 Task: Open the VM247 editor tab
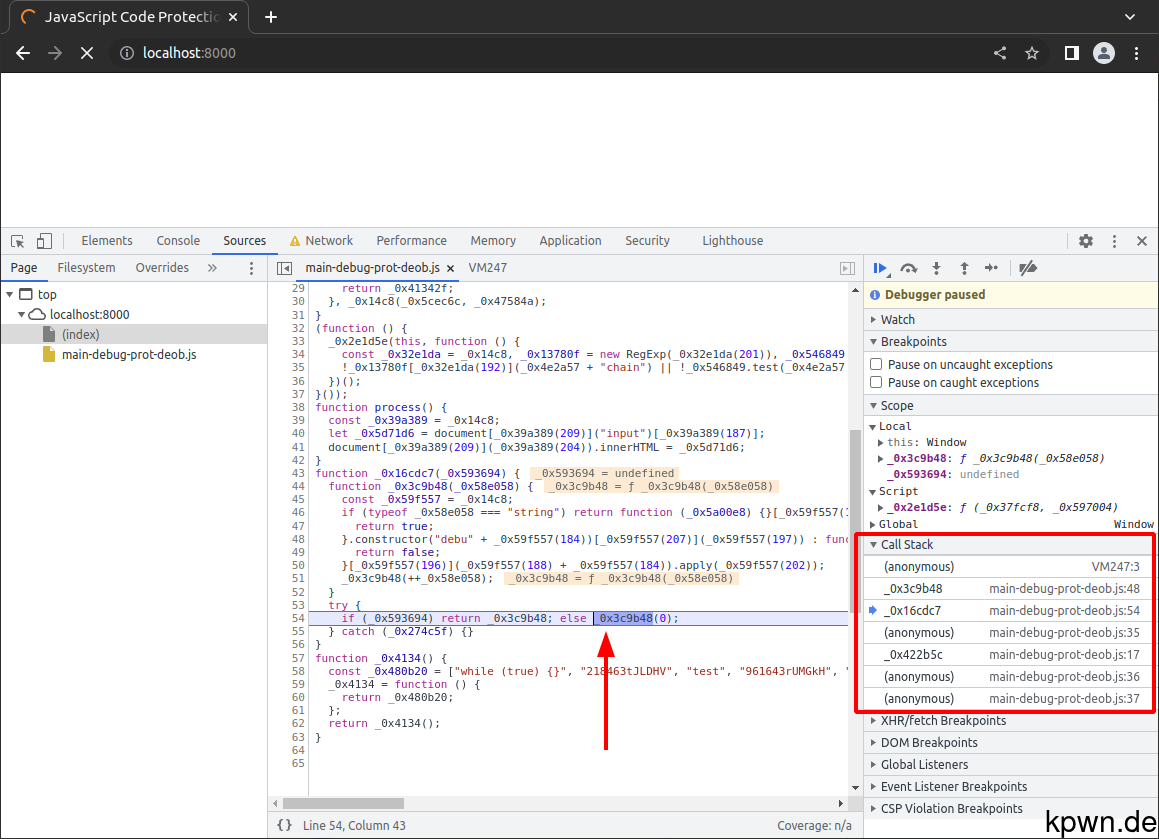487,267
